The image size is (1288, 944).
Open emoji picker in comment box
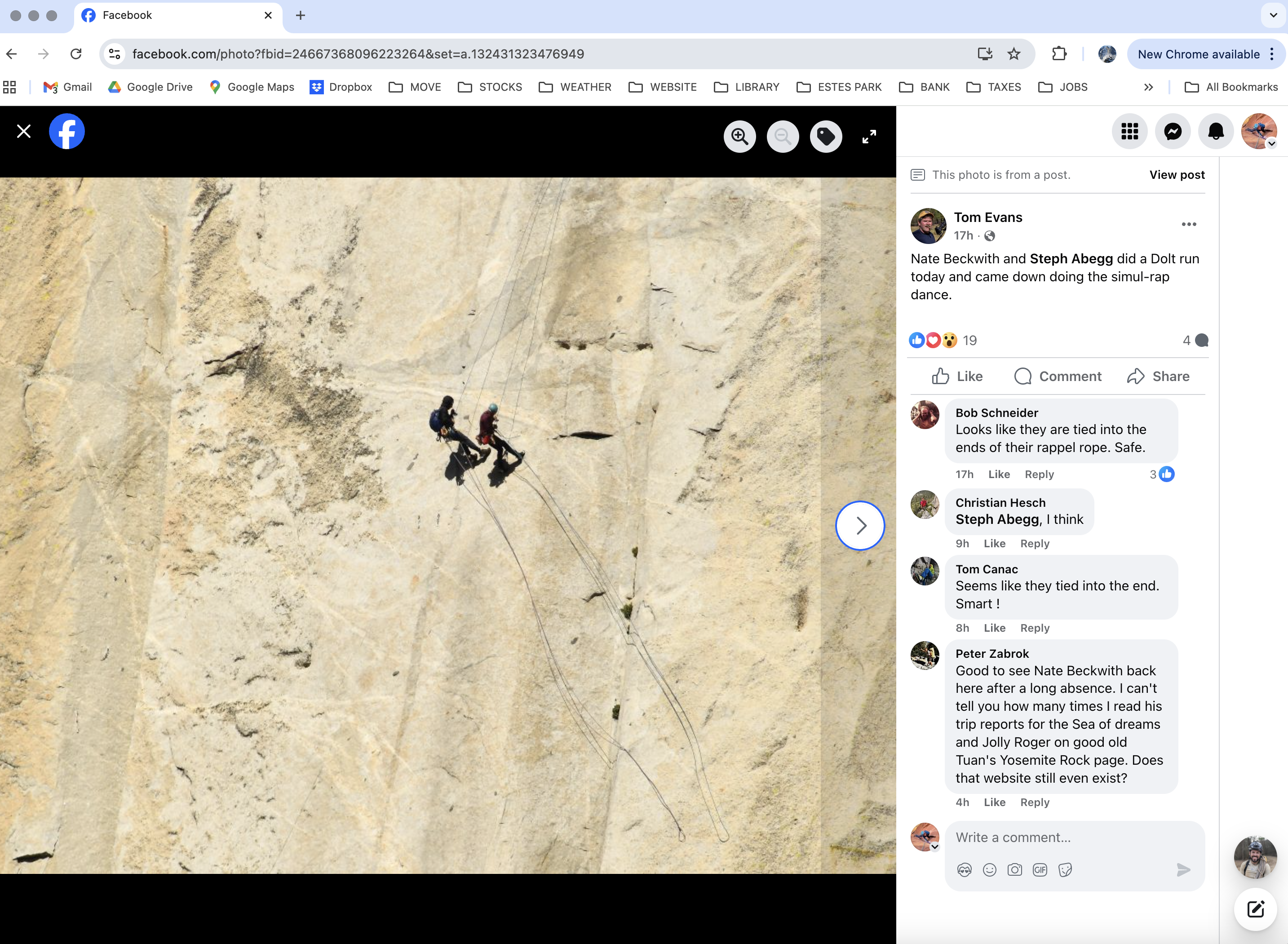pos(989,870)
